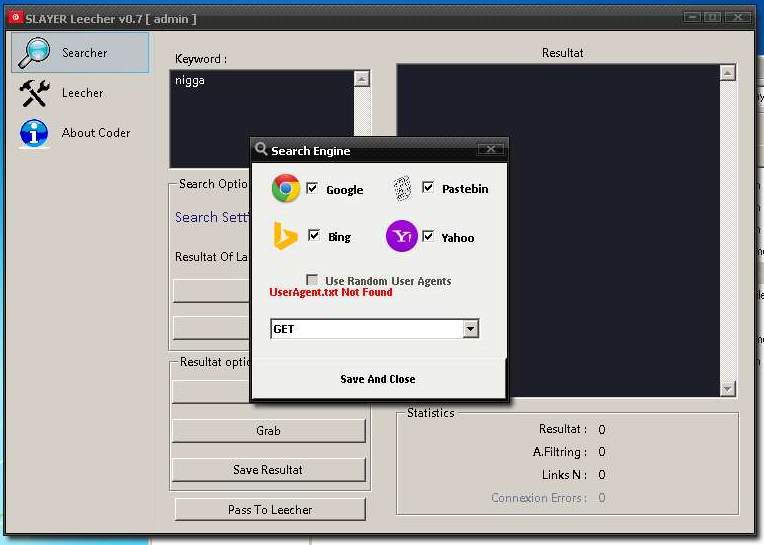Screen dimensions: 764x545
Task: Toggle the Yahoo checkbox off
Action: point(428,237)
